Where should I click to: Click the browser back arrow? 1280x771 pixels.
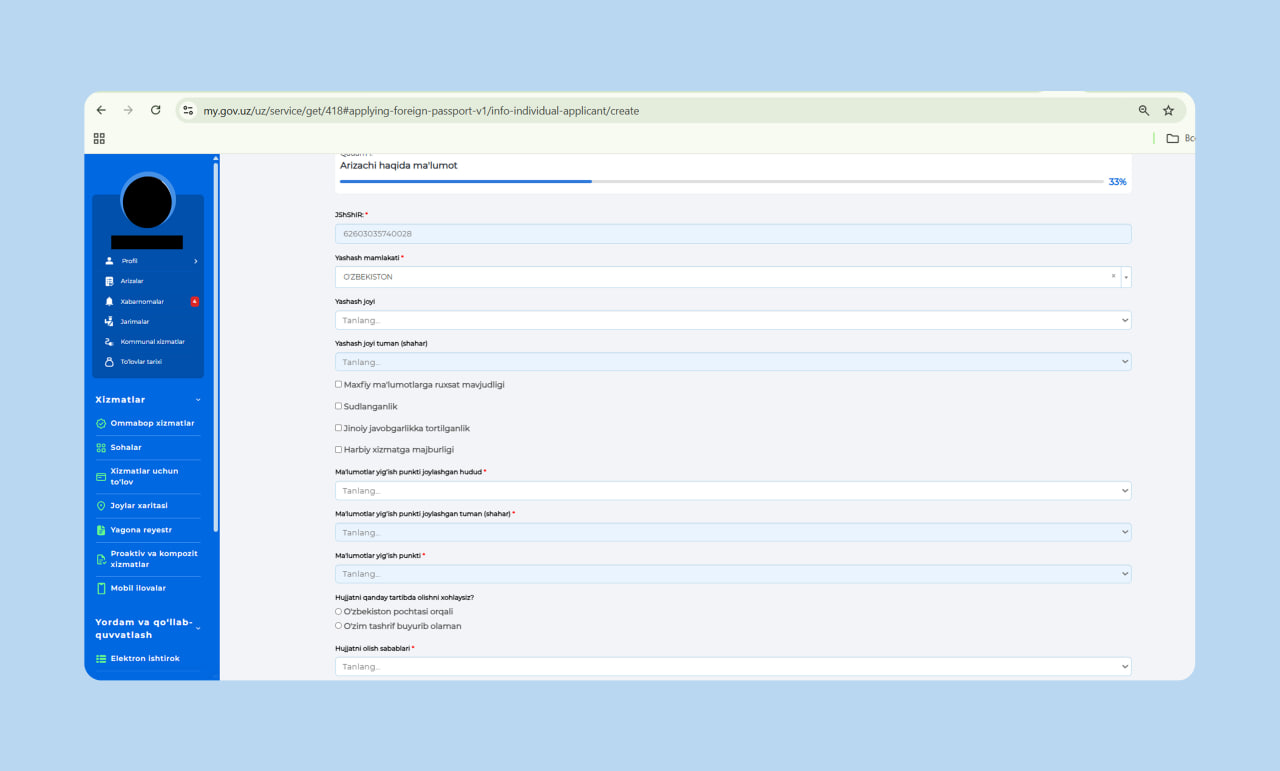coord(101,110)
